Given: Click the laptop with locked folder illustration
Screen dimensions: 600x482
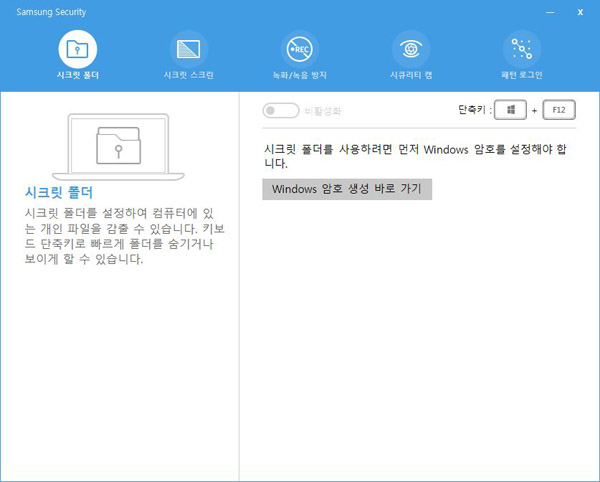Looking at the screenshot, I should pyautogui.click(x=118, y=147).
